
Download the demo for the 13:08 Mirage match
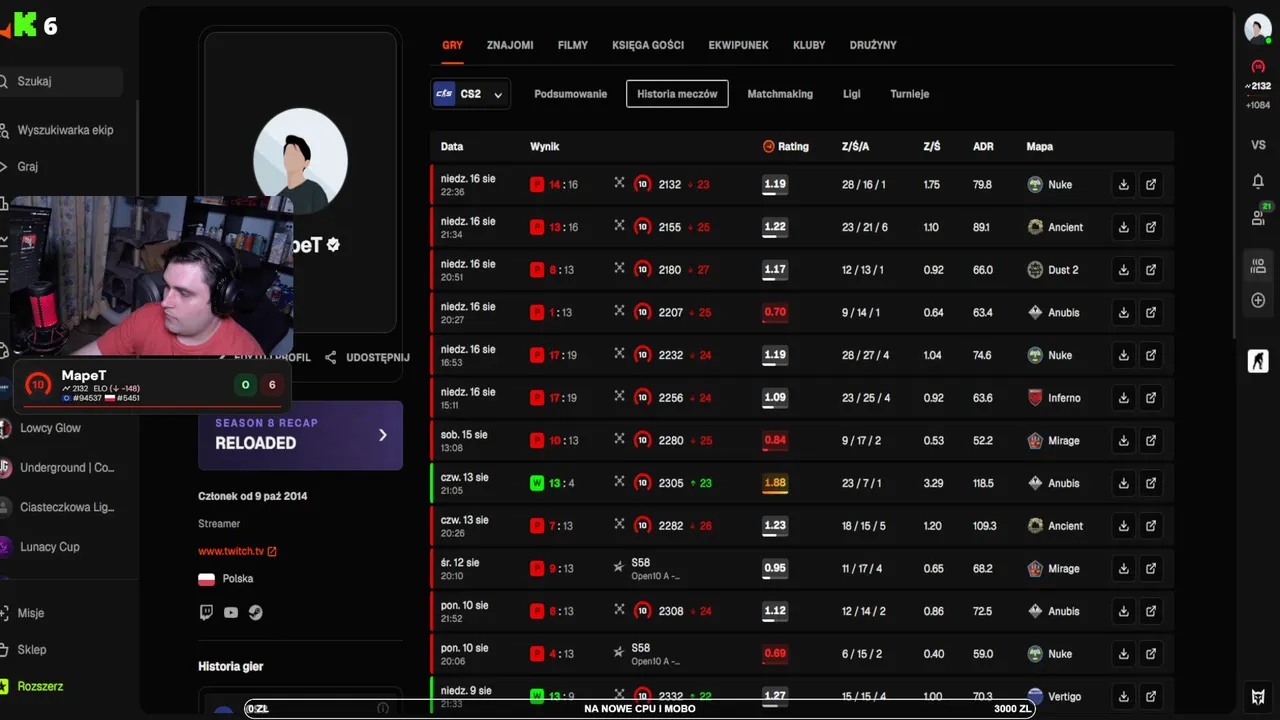coord(1124,441)
